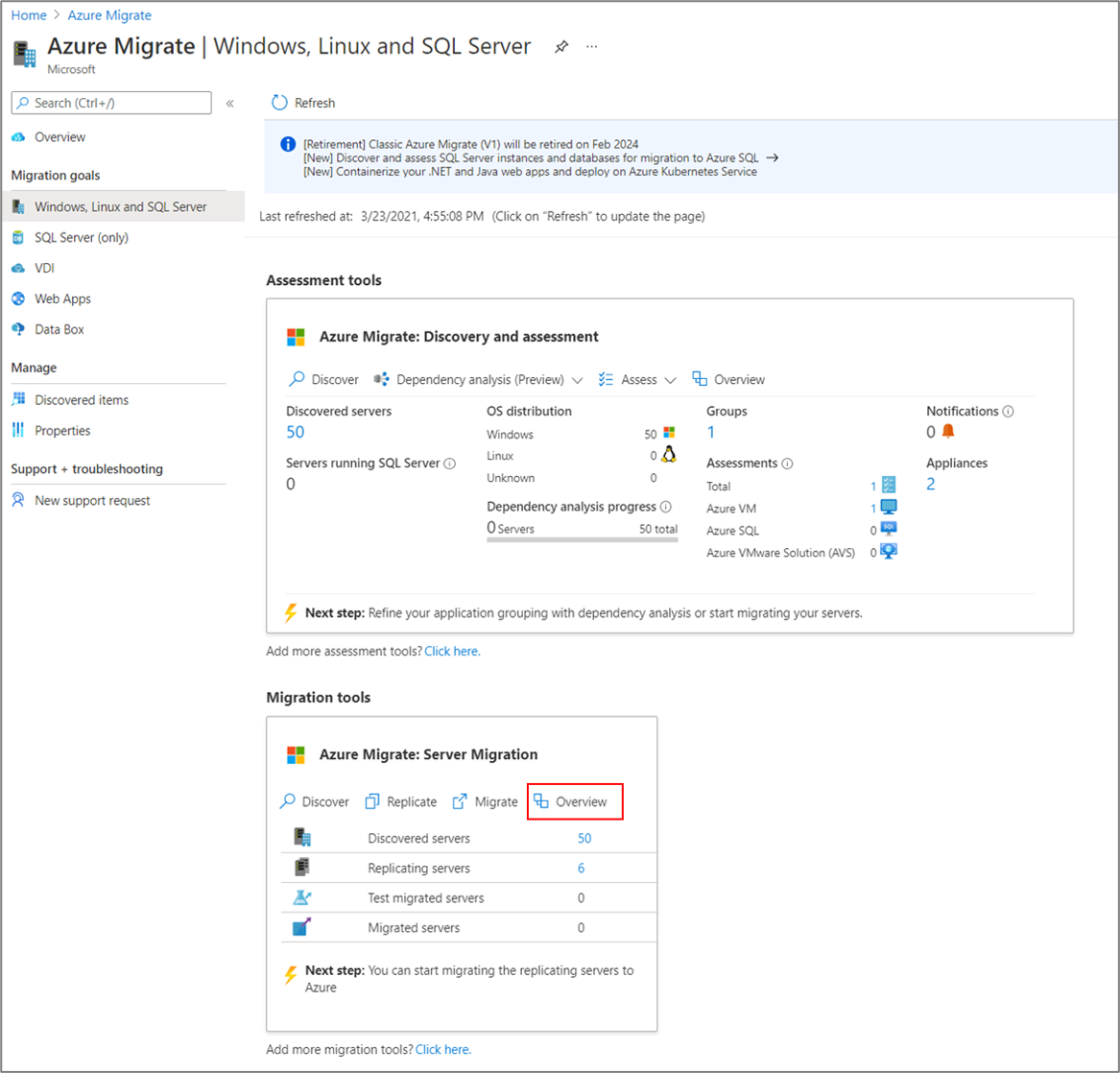1120x1073 pixels.
Task: Click the Notifications bell icon
Action: [948, 431]
